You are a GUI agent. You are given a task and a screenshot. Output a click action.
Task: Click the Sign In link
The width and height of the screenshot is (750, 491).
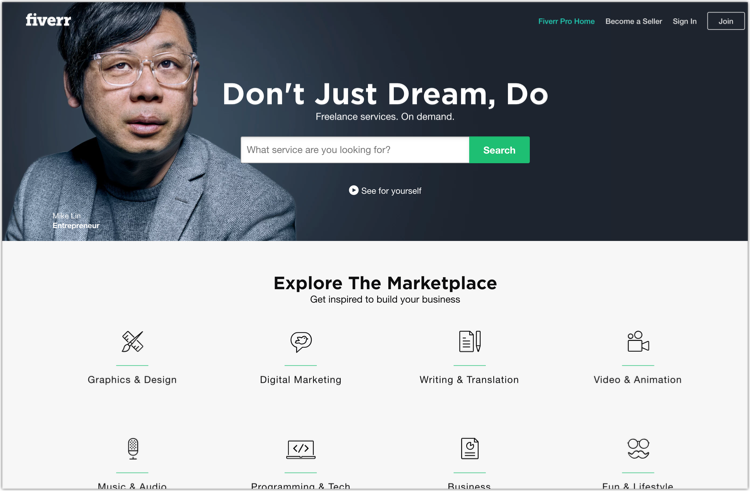(x=684, y=22)
